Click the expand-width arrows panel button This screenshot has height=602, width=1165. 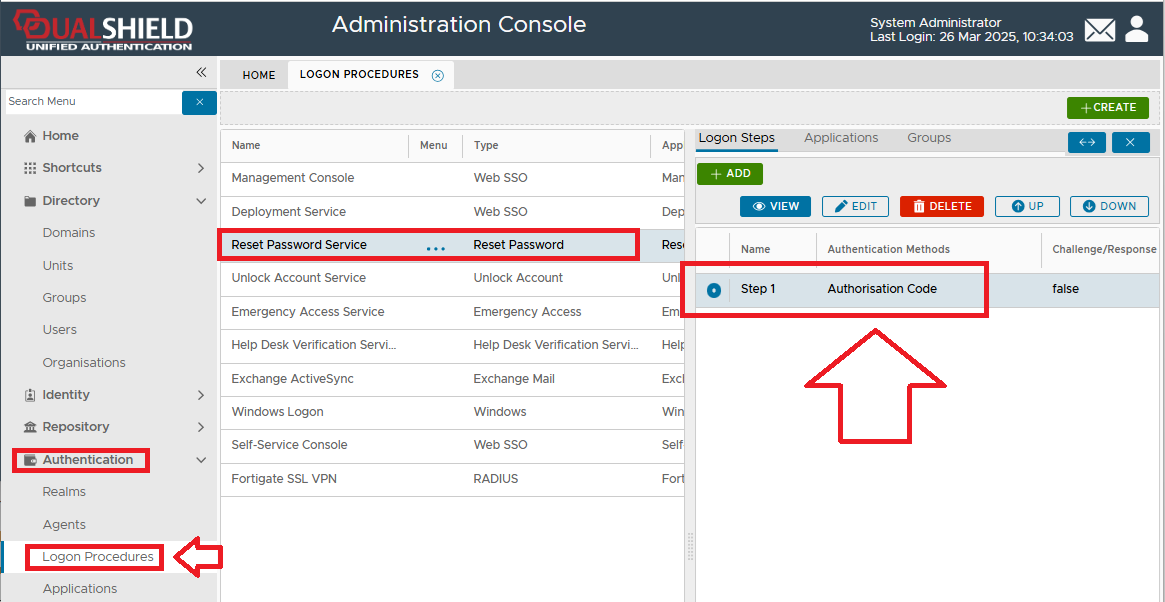click(x=1087, y=143)
